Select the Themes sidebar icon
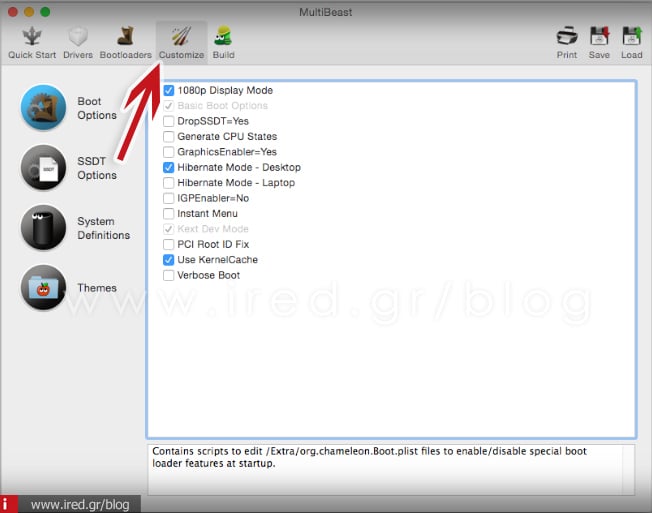652x513 pixels. (43, 288)
